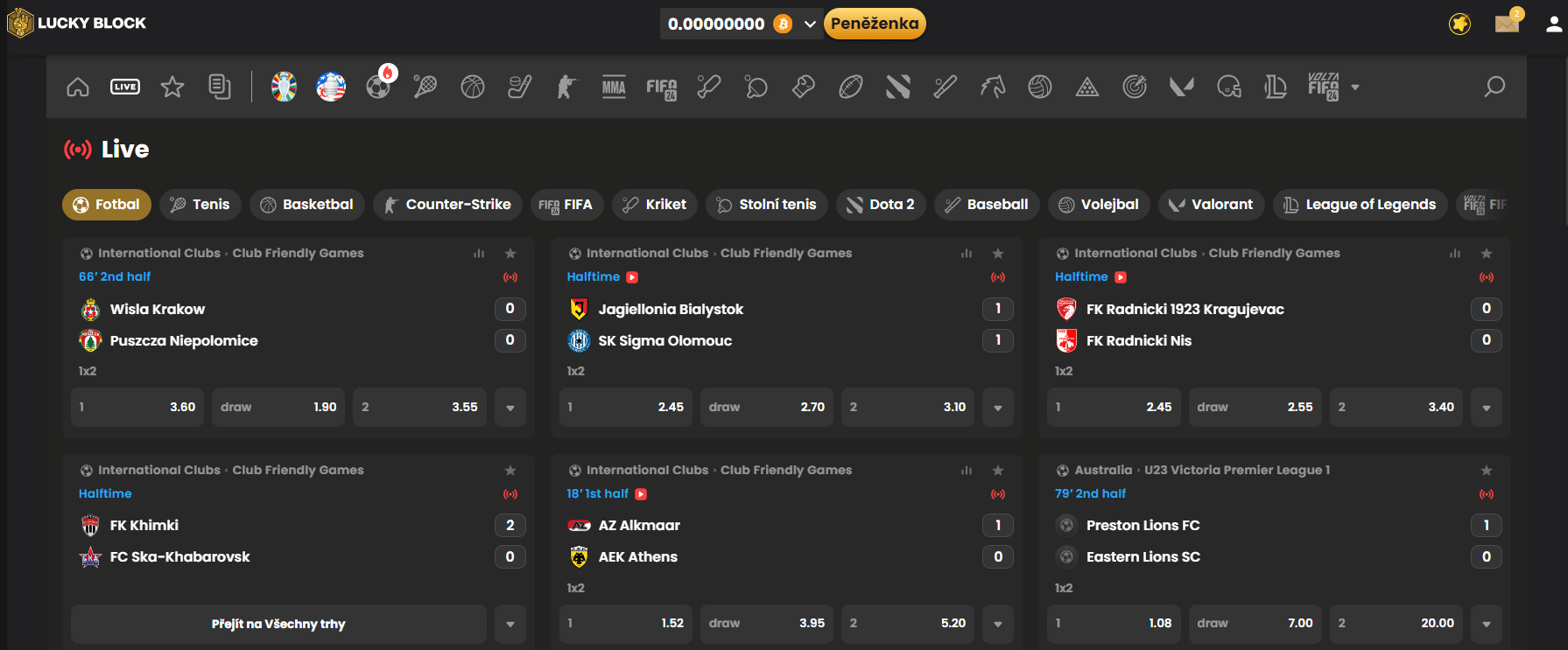Bet on Wisla Krakow win at 3.60
This screenshot has width=1568, height=650.
[137, 408]
